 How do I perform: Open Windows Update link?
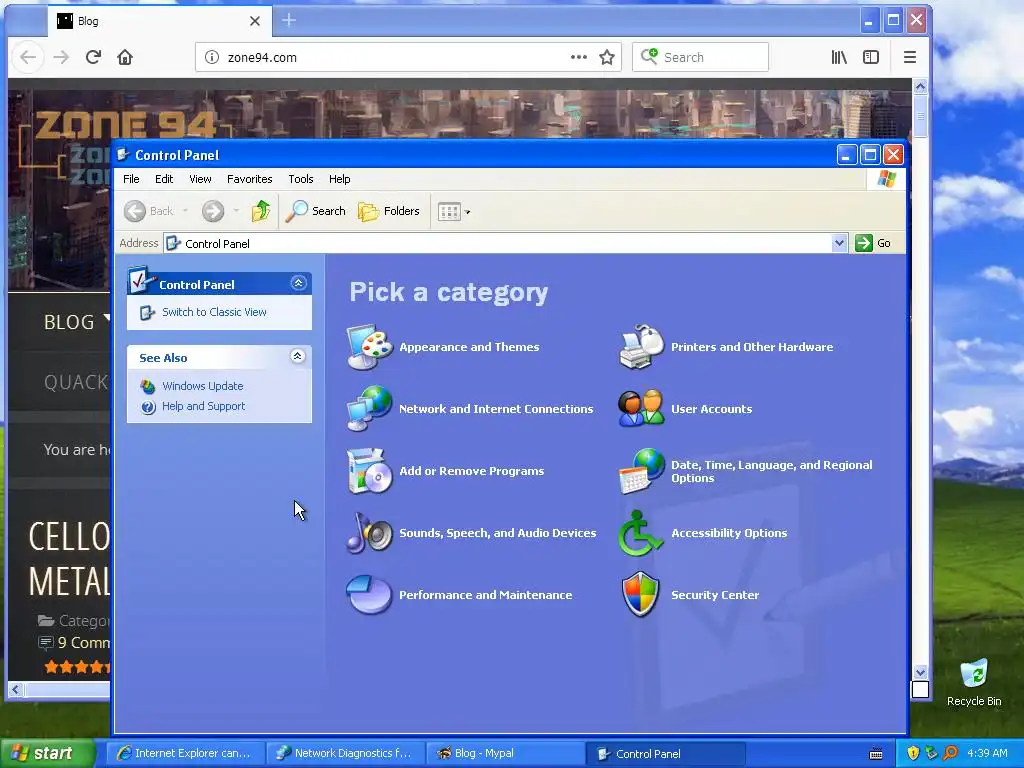click(202, 386)
